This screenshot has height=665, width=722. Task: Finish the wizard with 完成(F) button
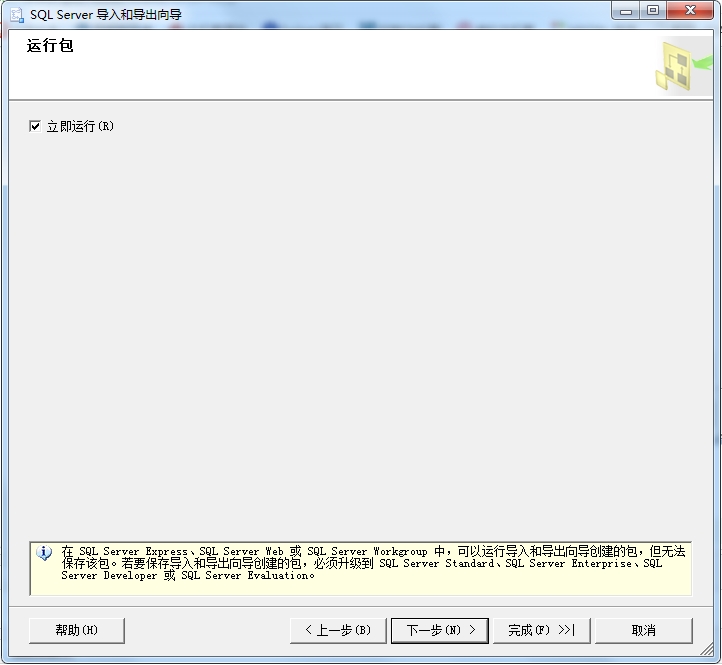tap(541, 630)
